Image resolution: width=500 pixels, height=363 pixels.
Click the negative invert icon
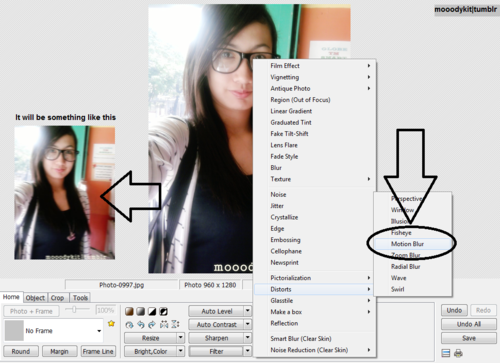[163, 312]
